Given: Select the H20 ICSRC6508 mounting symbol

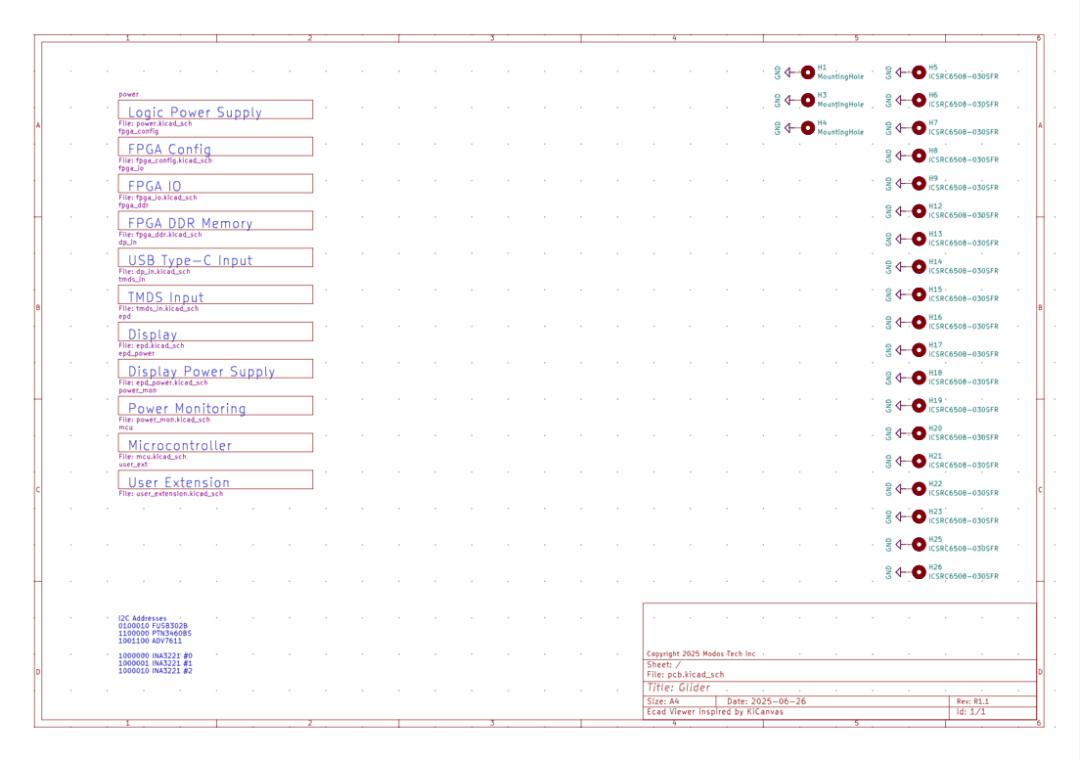Looking at the screenshot, I should (919, 433).
